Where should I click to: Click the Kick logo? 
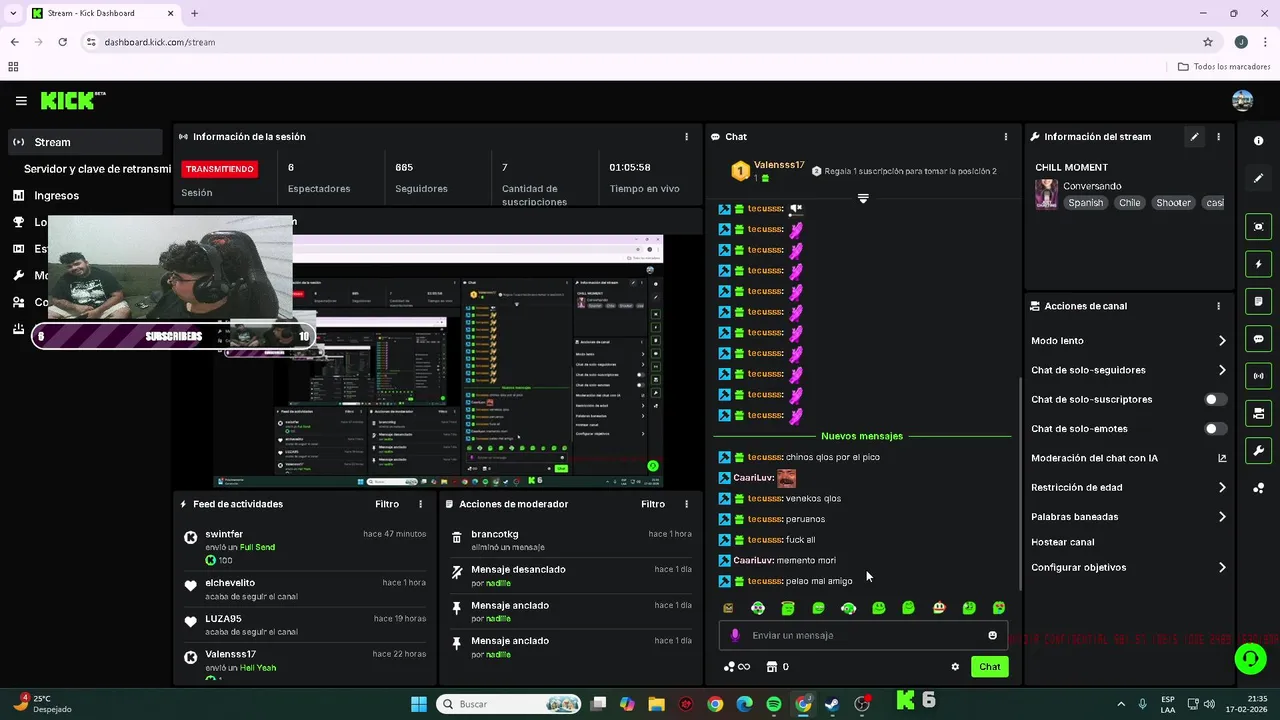(72, 100)
